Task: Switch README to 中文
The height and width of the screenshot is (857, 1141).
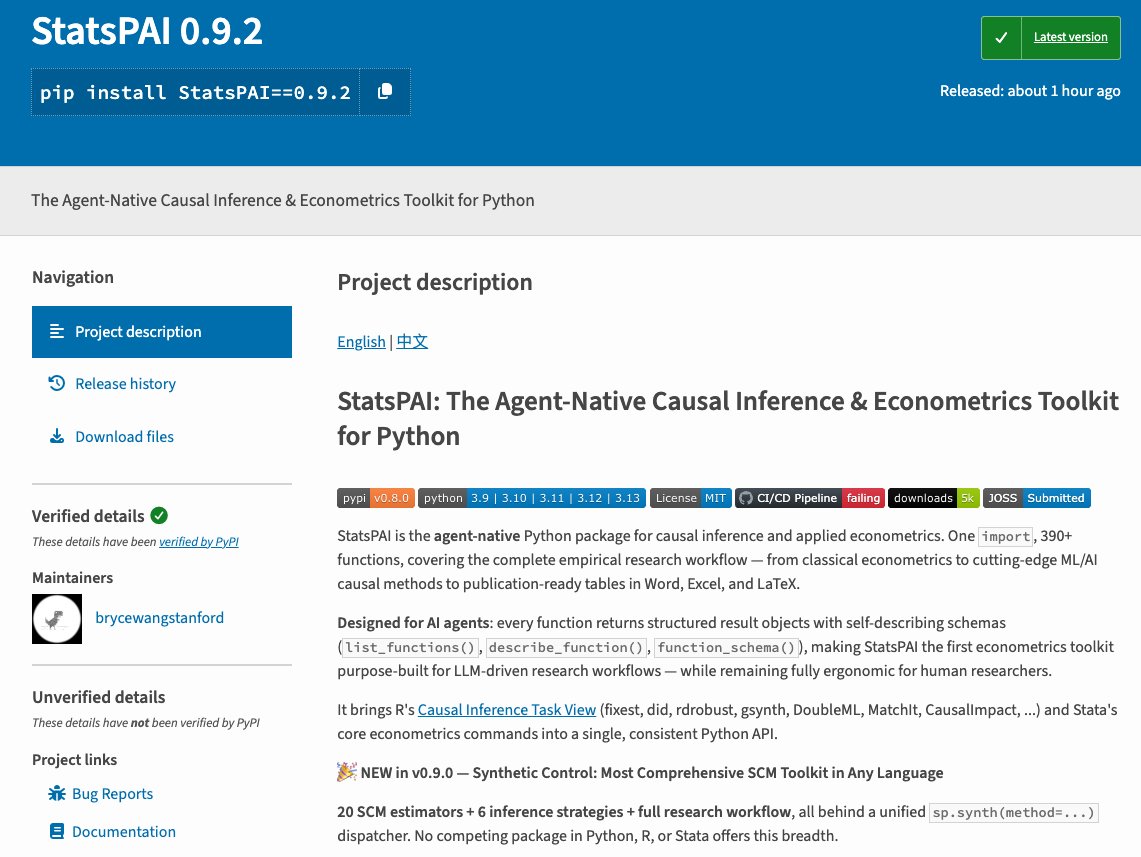Action: click(x=412, y=342)
